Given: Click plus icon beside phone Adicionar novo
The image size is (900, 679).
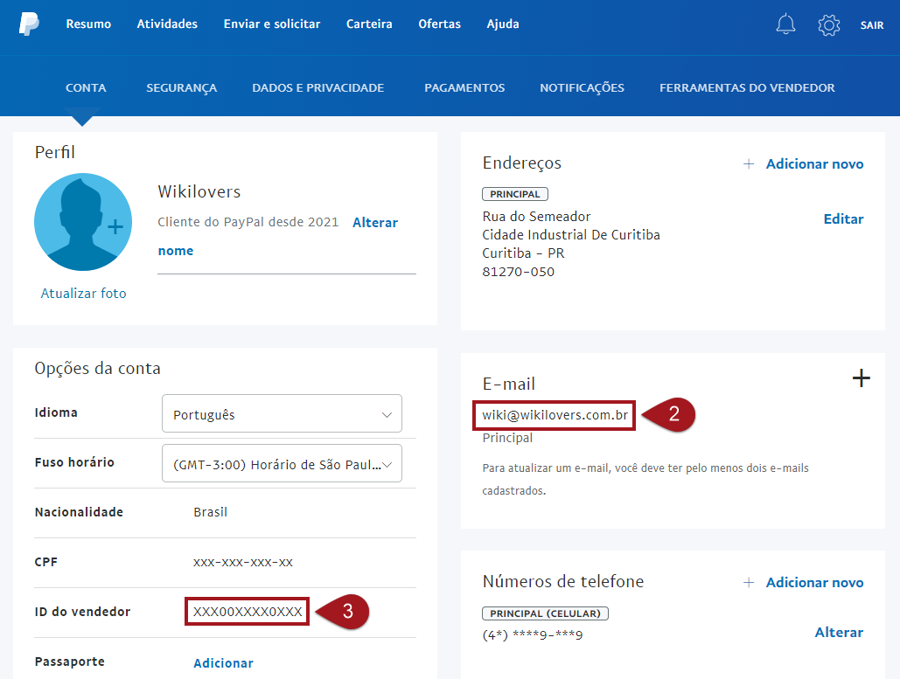Looking at the screenshot, I should [748, 582].
